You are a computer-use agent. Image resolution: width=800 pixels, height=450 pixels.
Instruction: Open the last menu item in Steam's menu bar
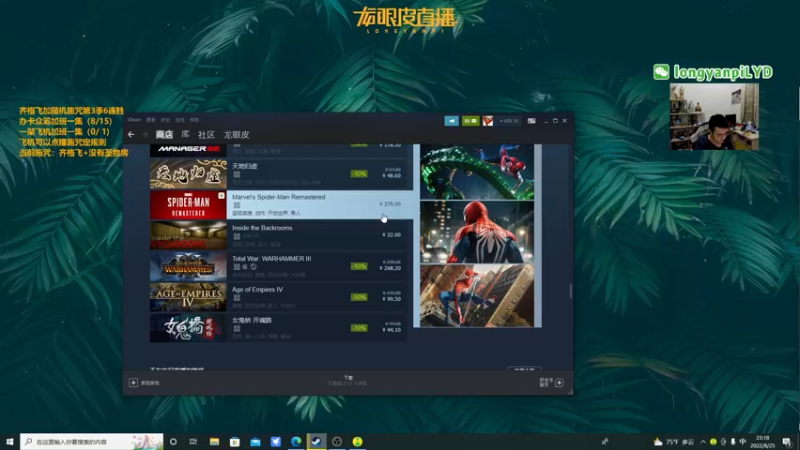click(194, 120)
